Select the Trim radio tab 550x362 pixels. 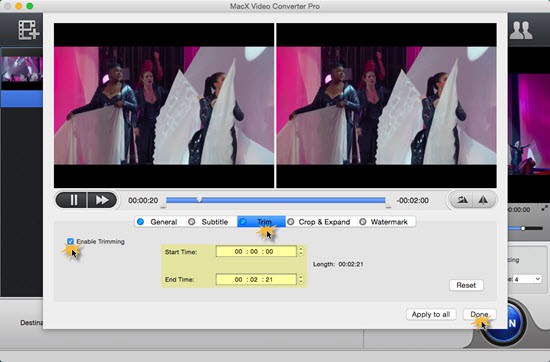click(261, 222)
